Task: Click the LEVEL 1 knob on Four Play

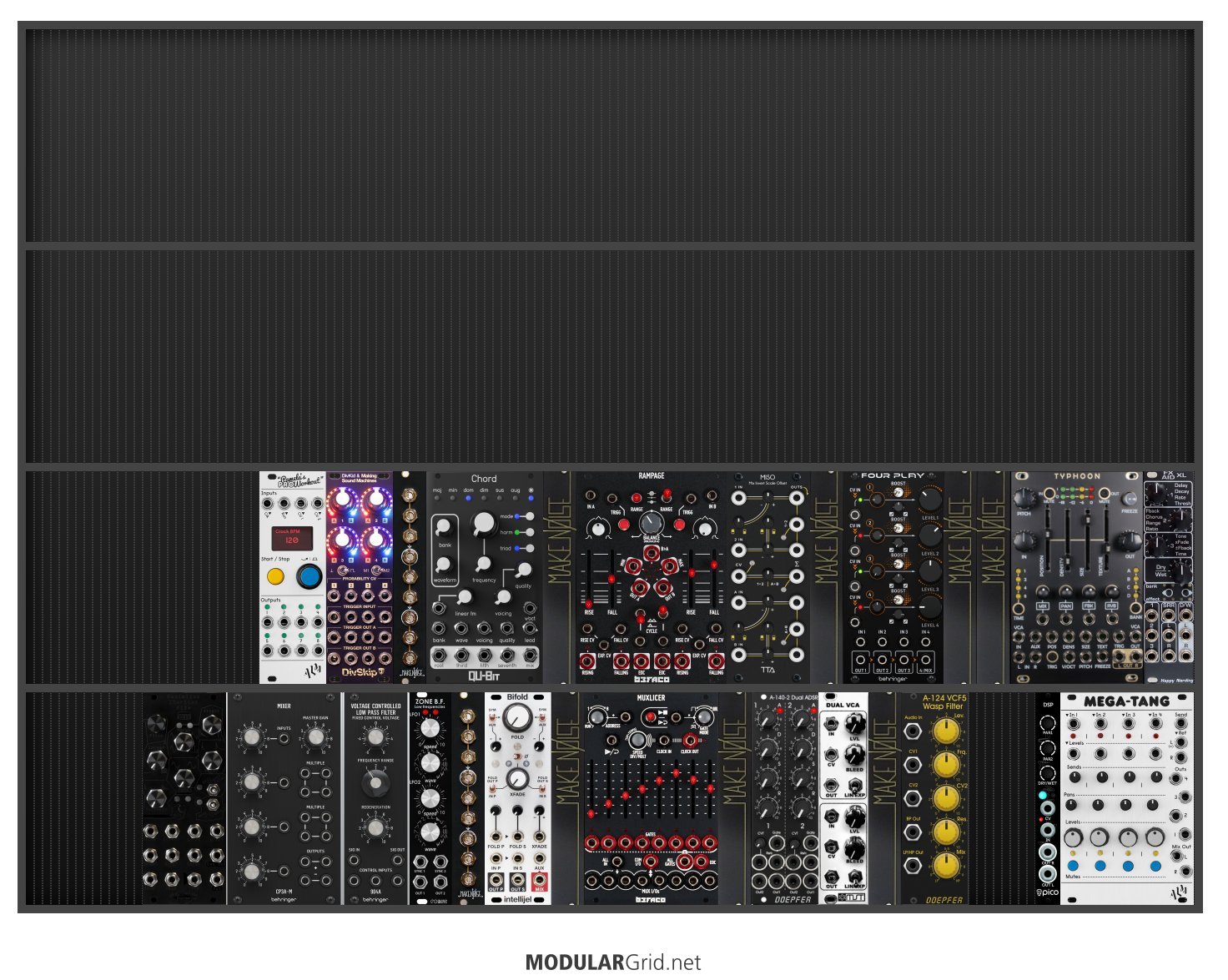Action: click(929, 500)
